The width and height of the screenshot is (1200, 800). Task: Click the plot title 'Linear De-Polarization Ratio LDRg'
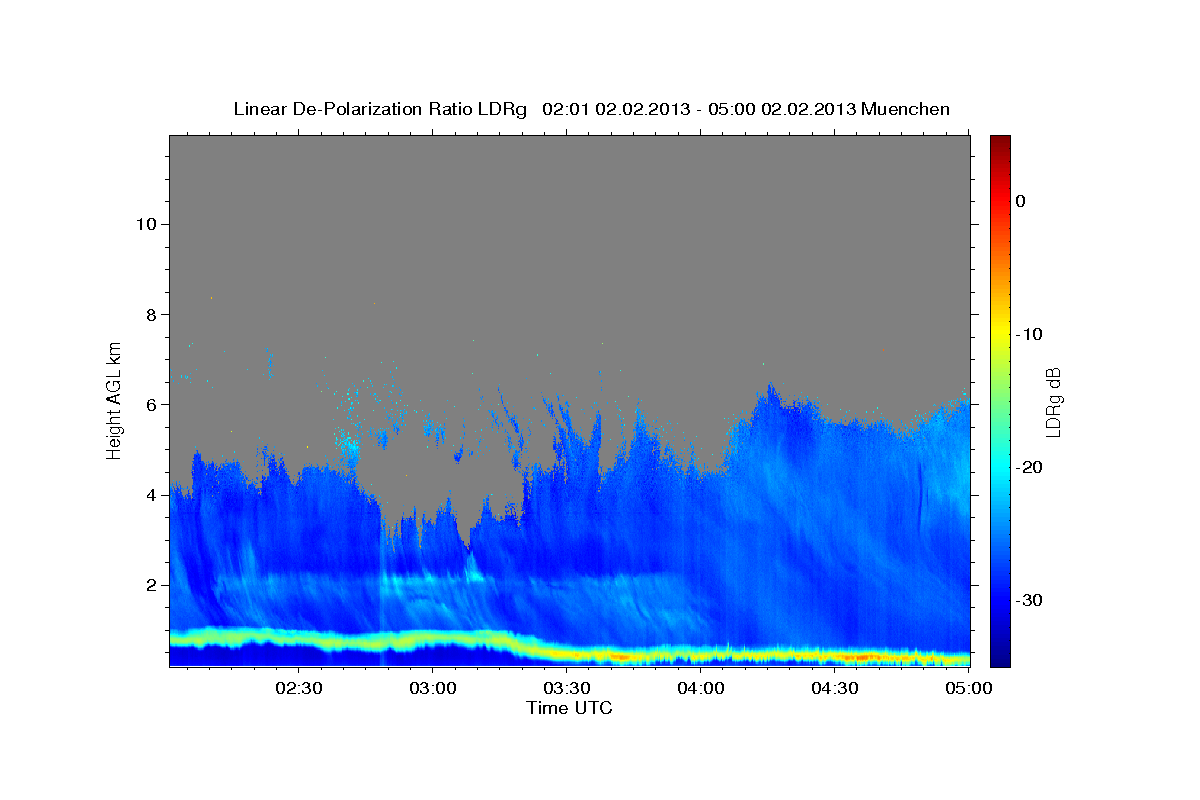(380, 109)
